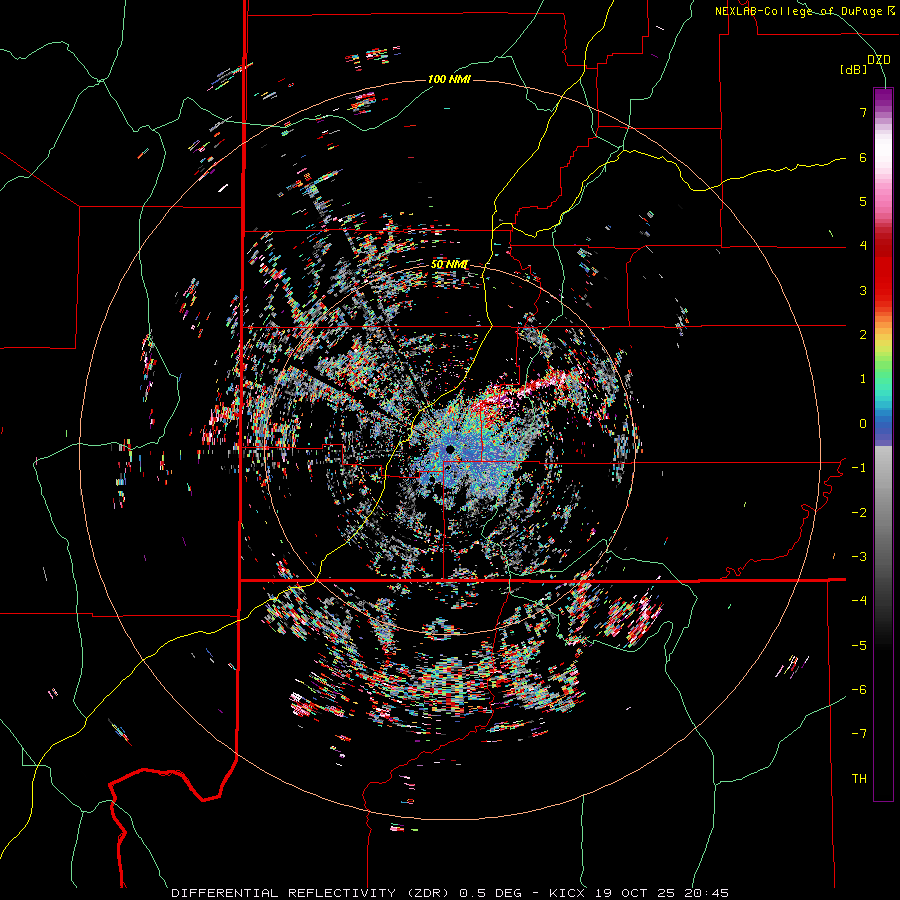Select the -6 dB tick label on color scale

[859, 690]
